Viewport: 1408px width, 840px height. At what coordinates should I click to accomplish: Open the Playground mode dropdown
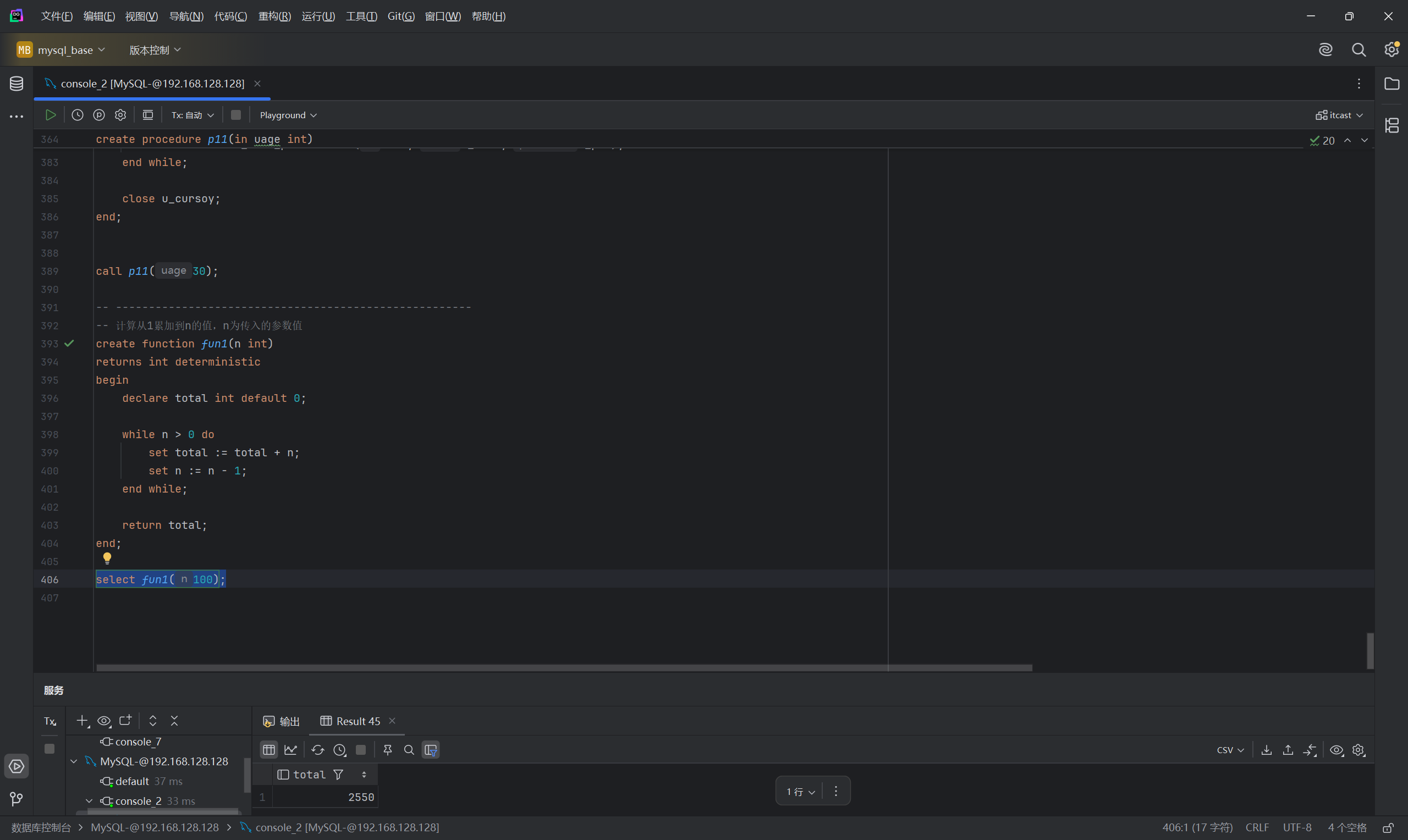(x=288, y=115)
